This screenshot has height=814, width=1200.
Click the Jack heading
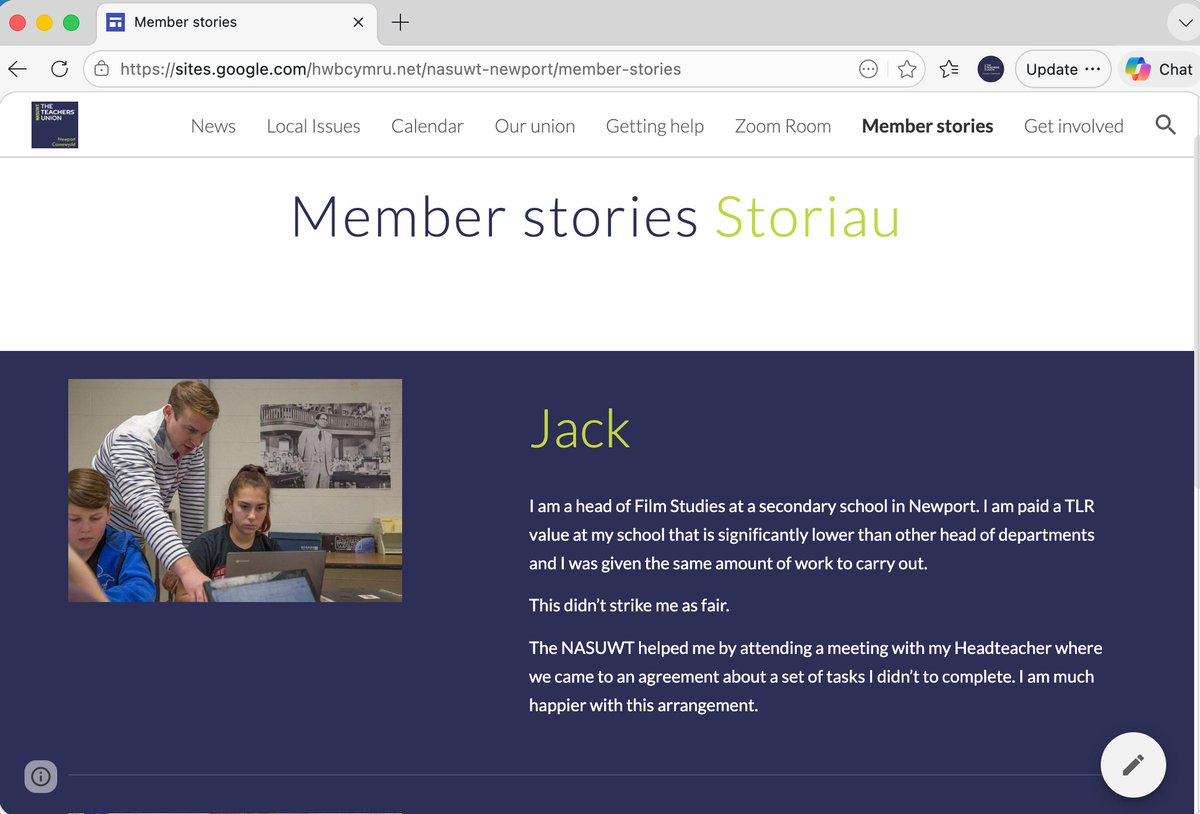coord(580,429)
